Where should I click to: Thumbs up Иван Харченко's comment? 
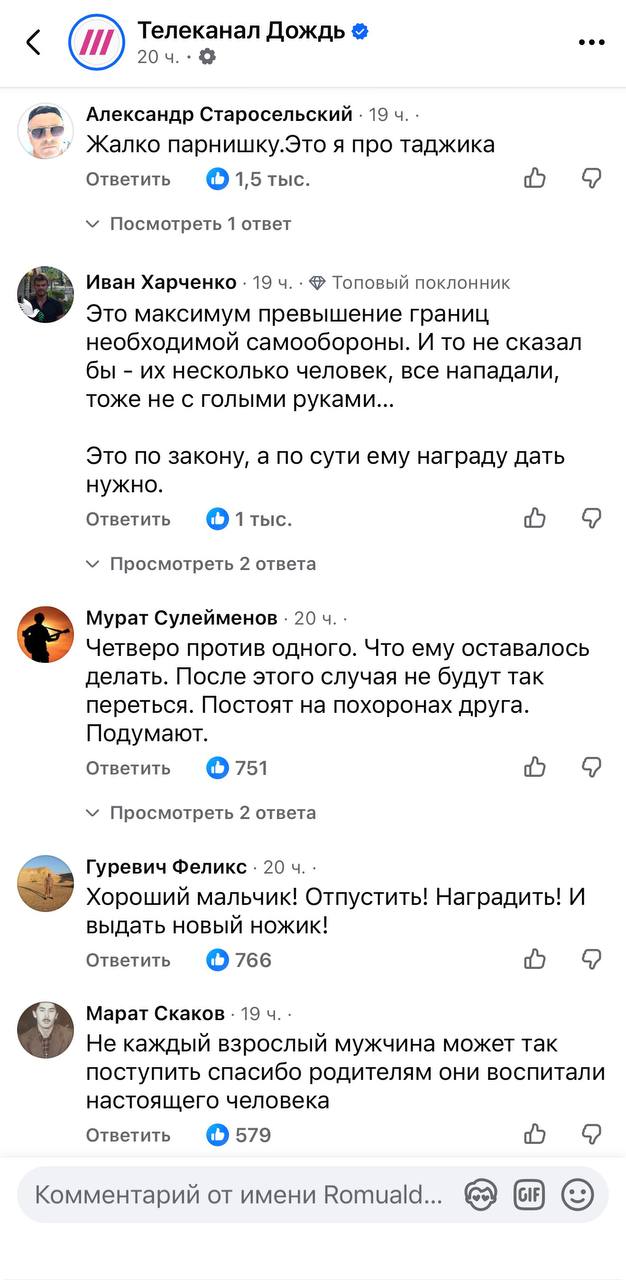[x=535, y=518]
